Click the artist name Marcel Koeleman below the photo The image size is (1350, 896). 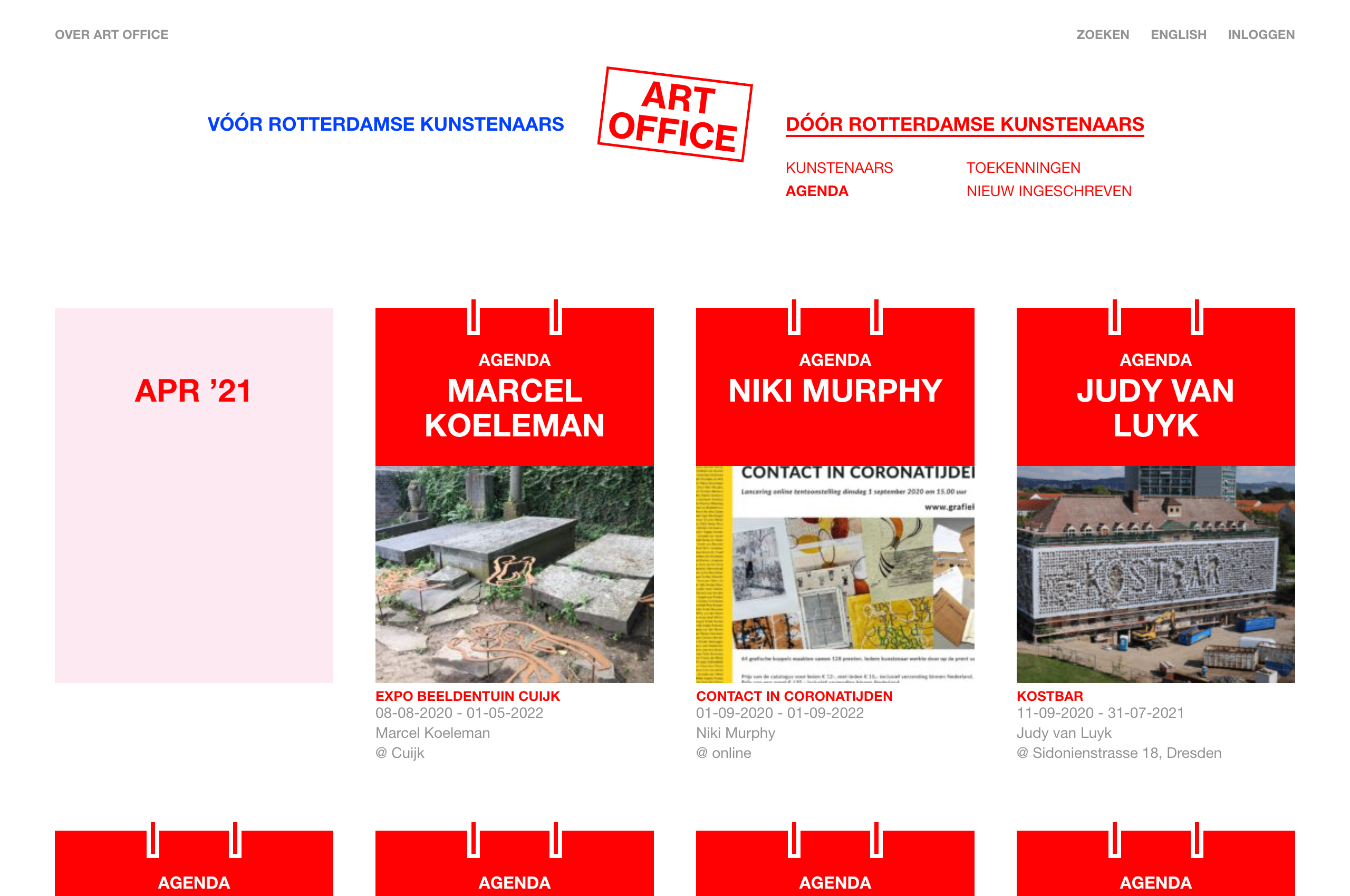click(433, 733)
